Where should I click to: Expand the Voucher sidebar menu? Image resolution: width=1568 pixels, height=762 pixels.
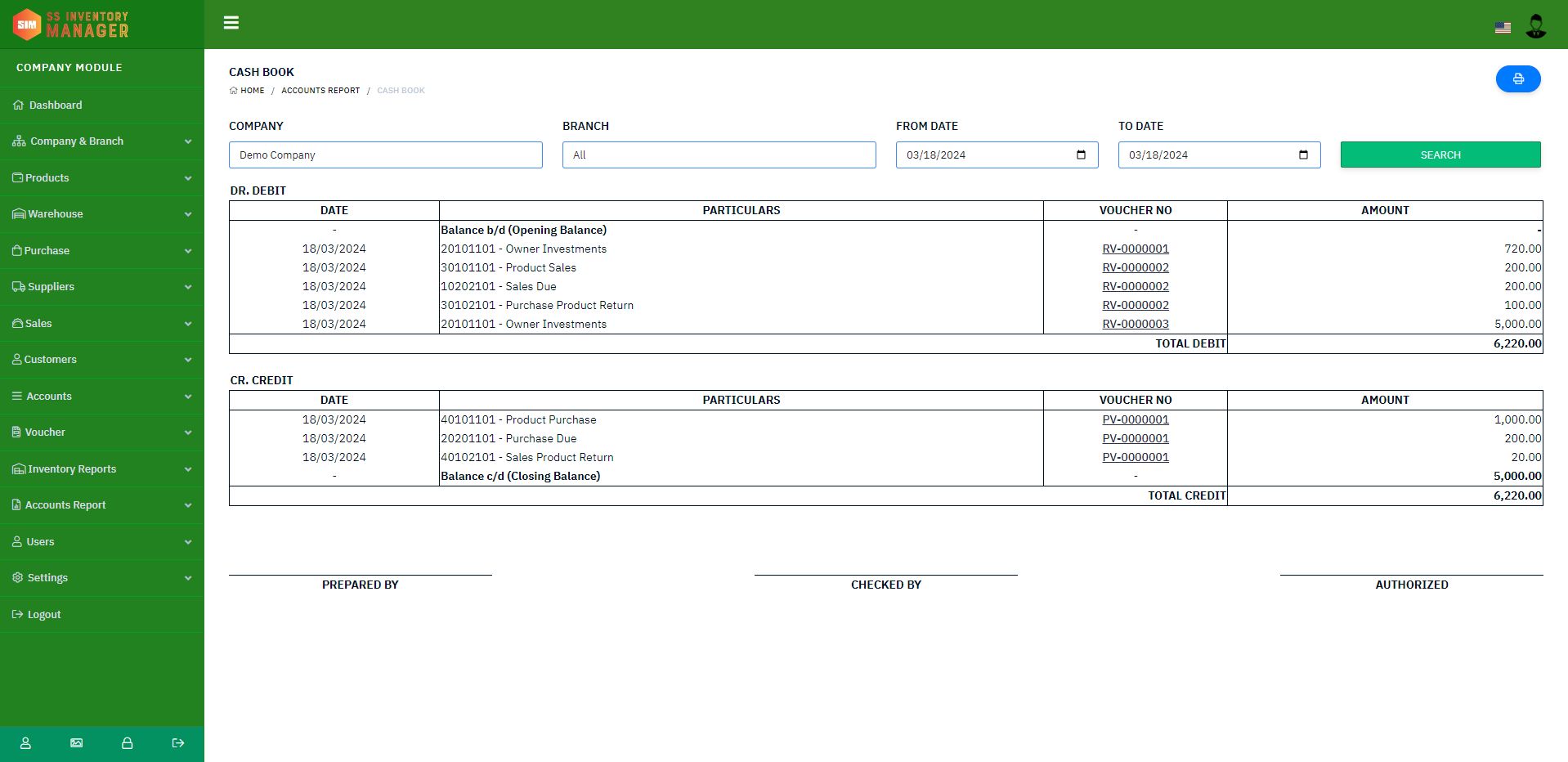[x=102, y=433]
